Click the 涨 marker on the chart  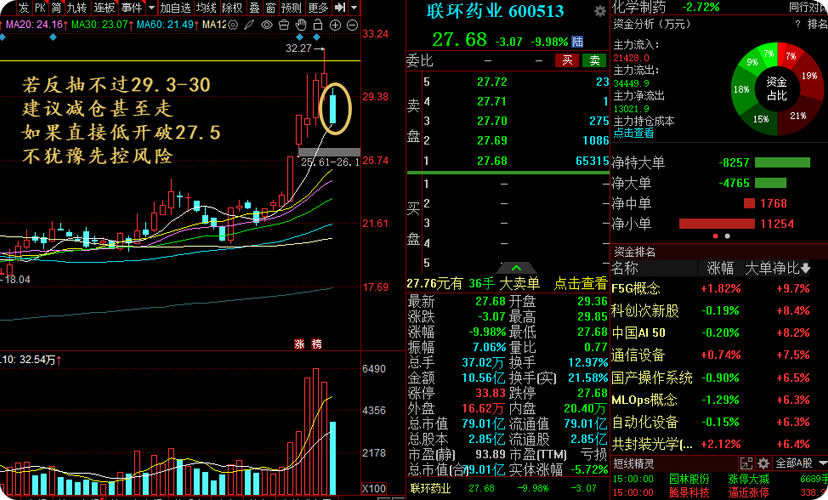click(299, 344)
